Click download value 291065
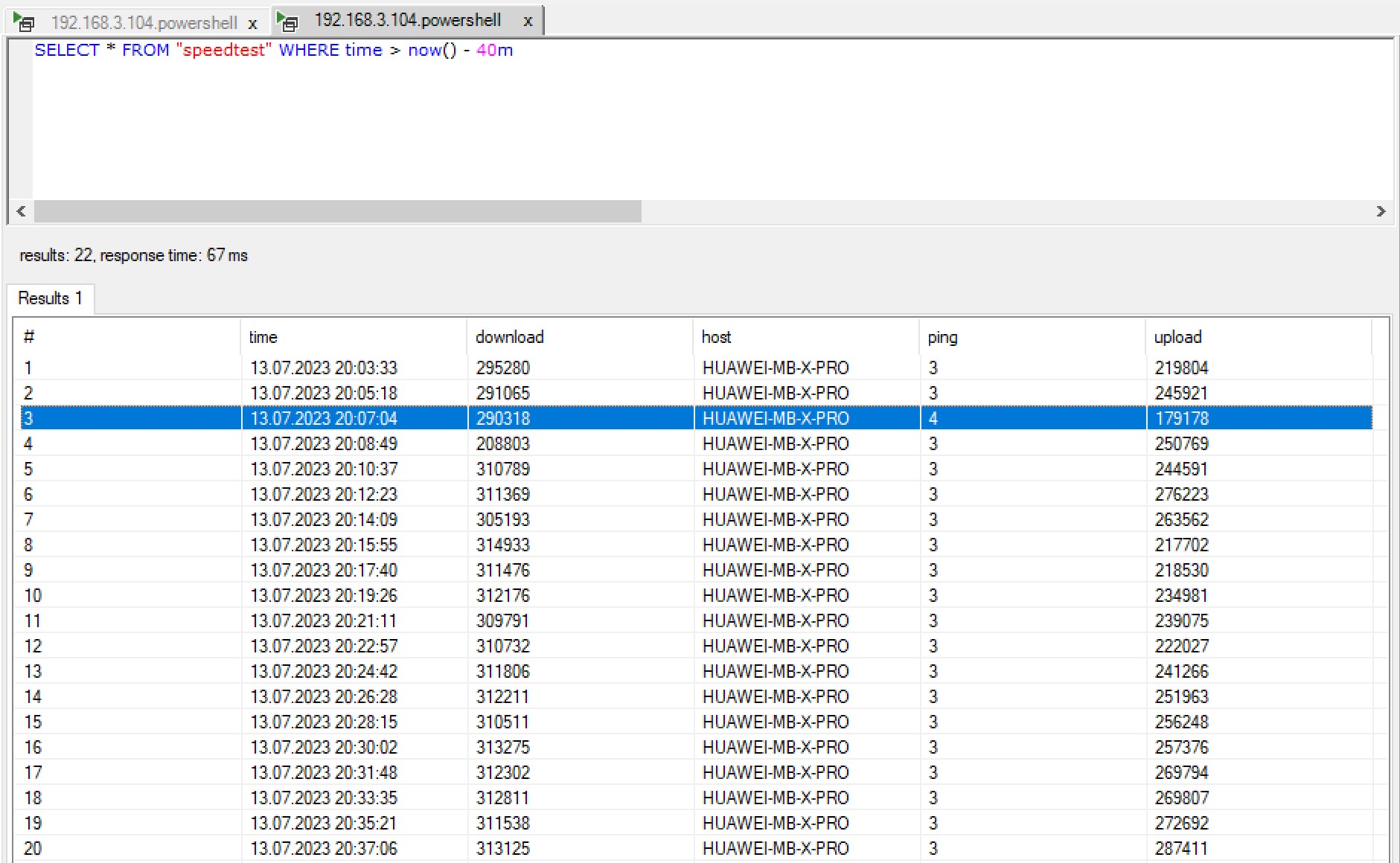Image resolution: width=1400 pixels, height=863 pixels. (503, 393)
